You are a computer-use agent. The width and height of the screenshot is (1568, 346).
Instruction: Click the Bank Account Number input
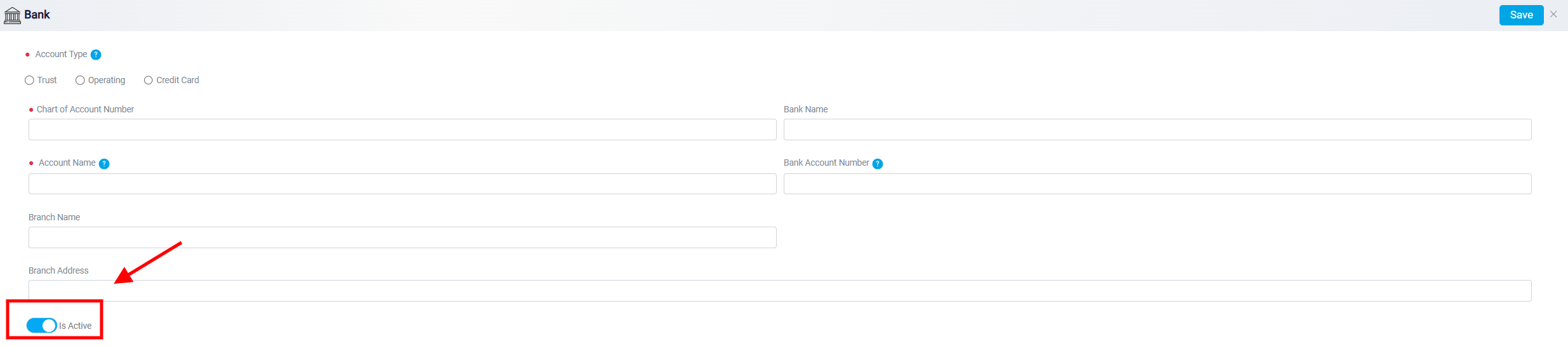tap(1157, 184)
